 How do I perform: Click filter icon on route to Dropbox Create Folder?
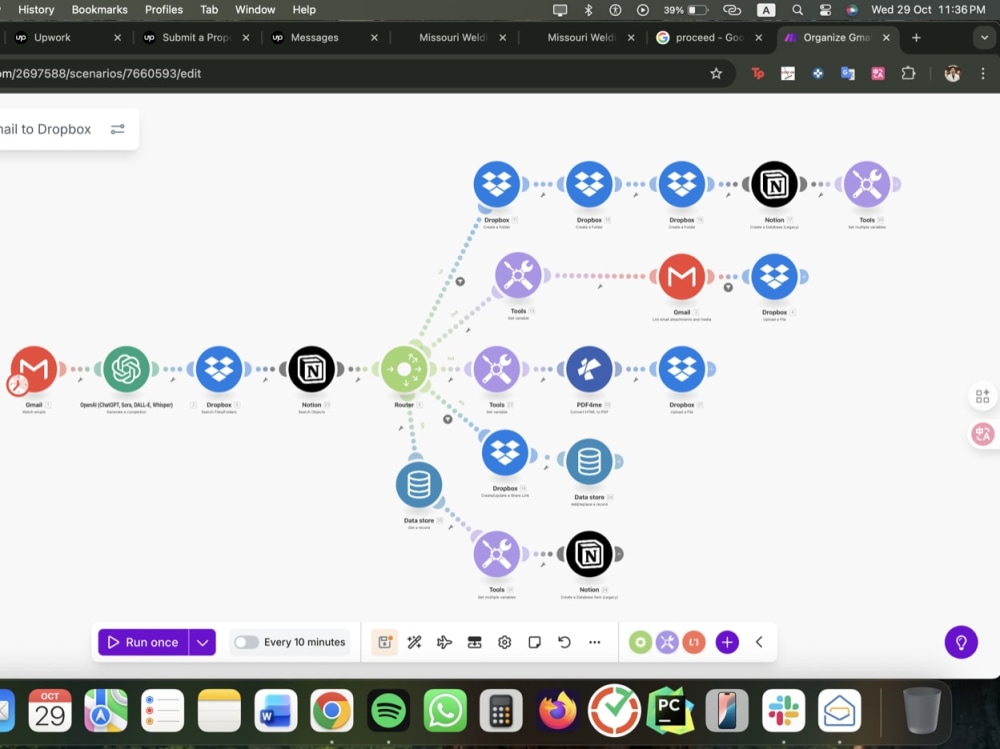tap(460, 281)
